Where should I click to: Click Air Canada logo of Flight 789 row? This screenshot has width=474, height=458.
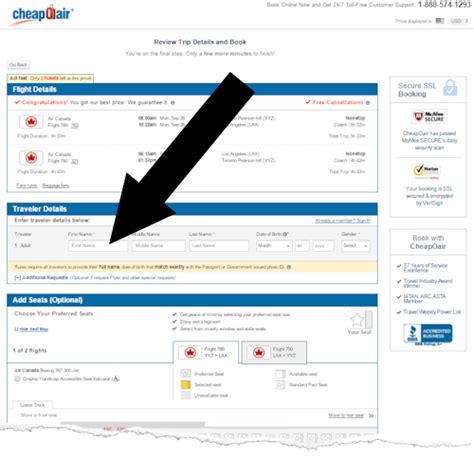click(31, 122)
